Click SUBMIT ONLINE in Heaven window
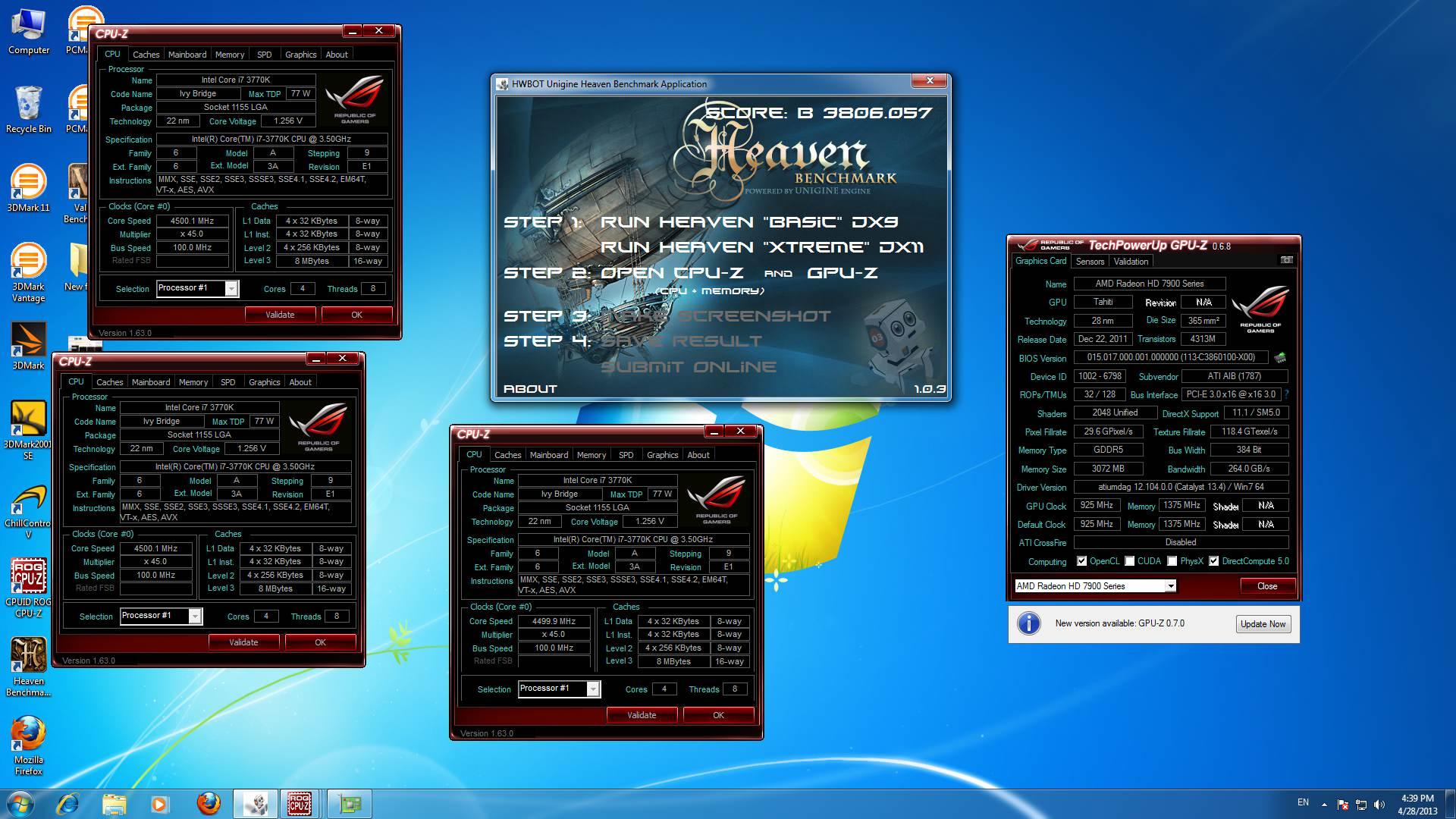Viewport: 1456px width, 819px height. [x=689, y=367]
